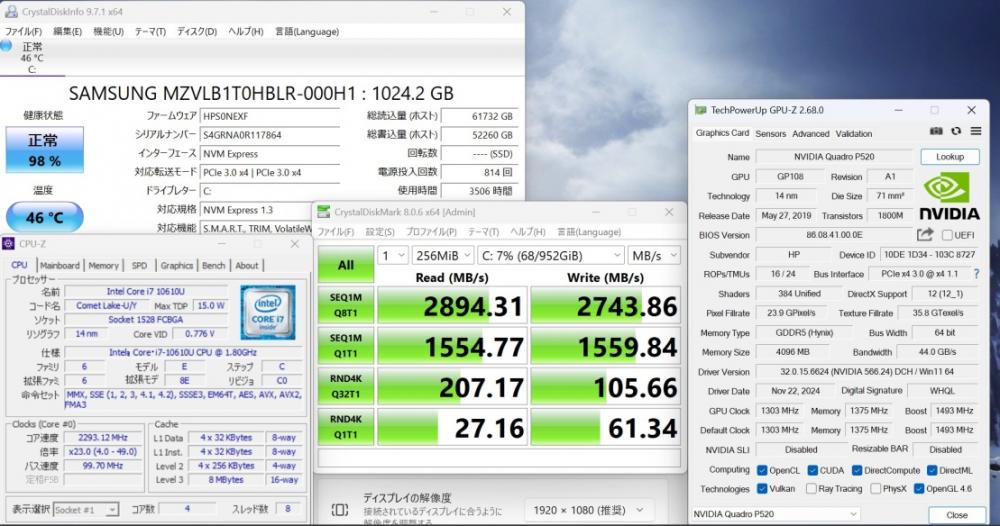
Task: Click display resolution icon in Settings
Action: pyautogui.click(x=340, y=509)
